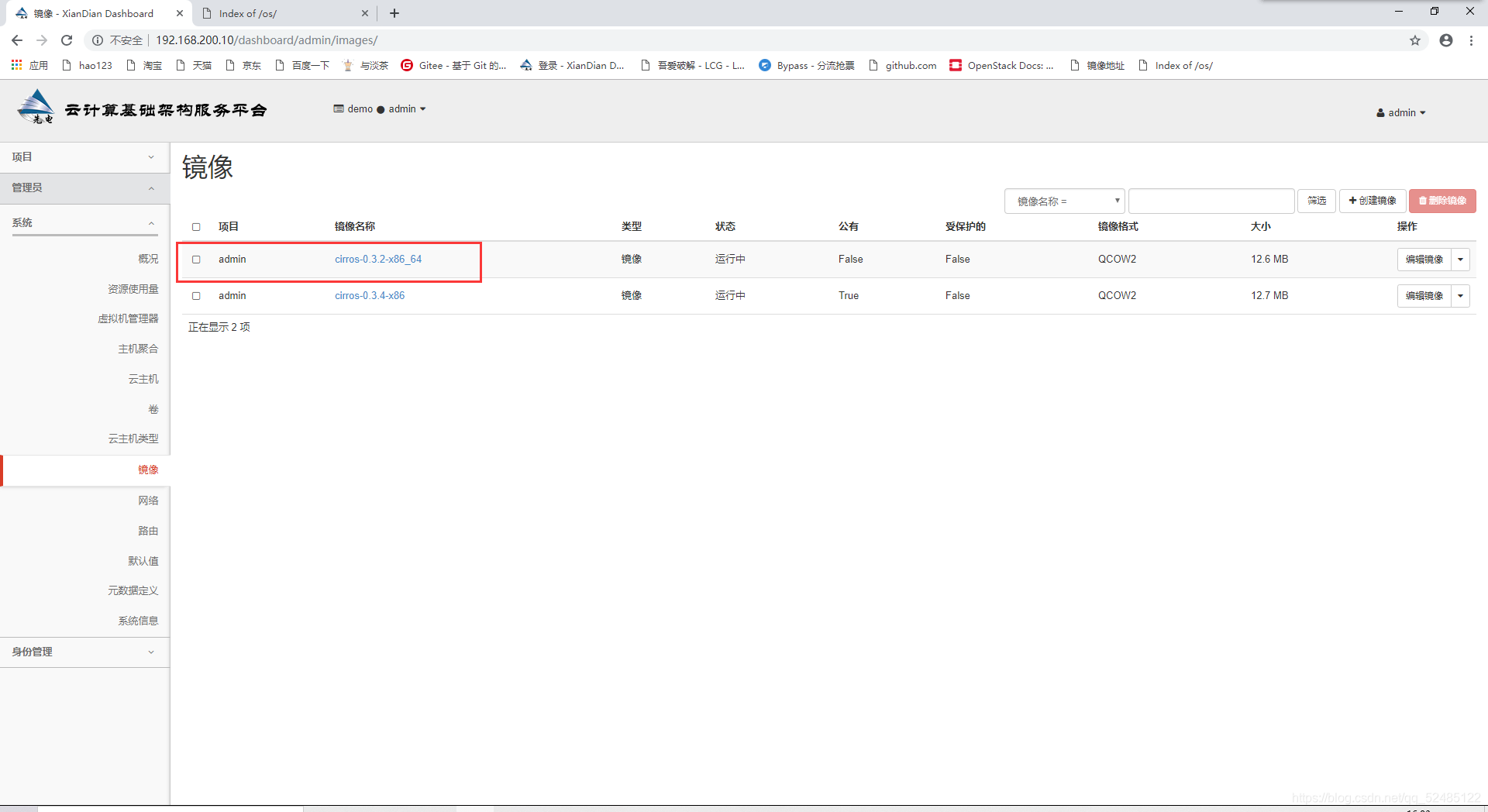Click the XianDian platform logo
This screenshot has height=812, width=1488.
tap(142, 108)
